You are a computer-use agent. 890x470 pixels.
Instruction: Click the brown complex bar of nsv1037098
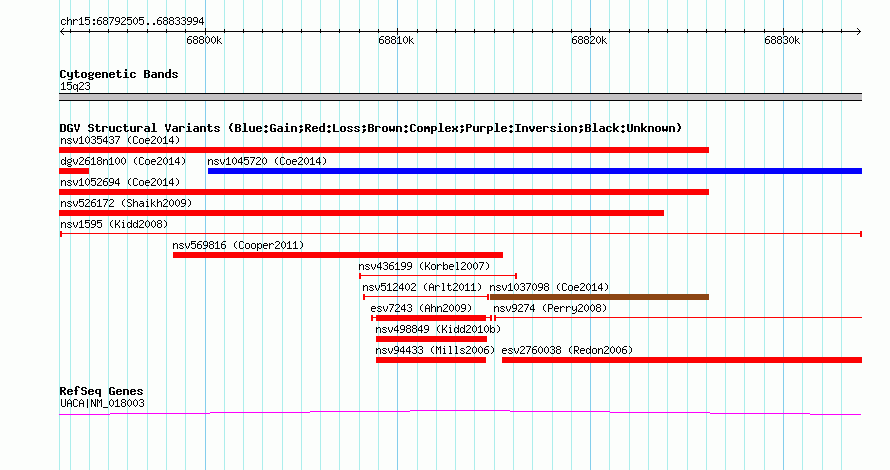tap(599, 297)
